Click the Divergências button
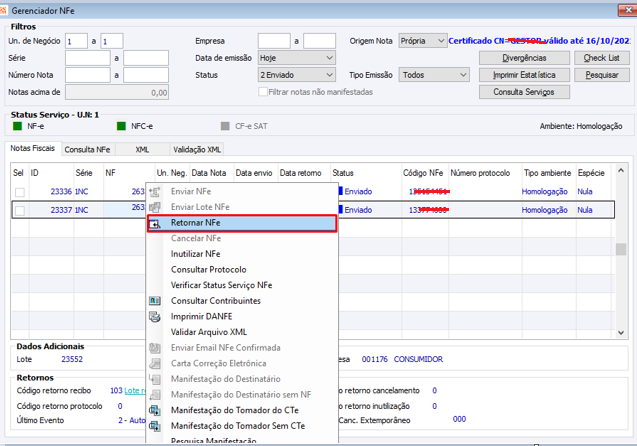This screenshot has height=446, width=637. click(524, 58)
